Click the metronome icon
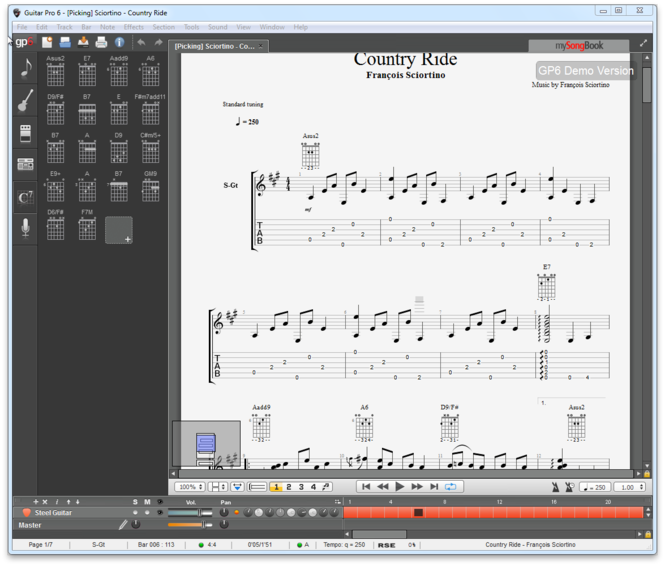 (555, 487)
